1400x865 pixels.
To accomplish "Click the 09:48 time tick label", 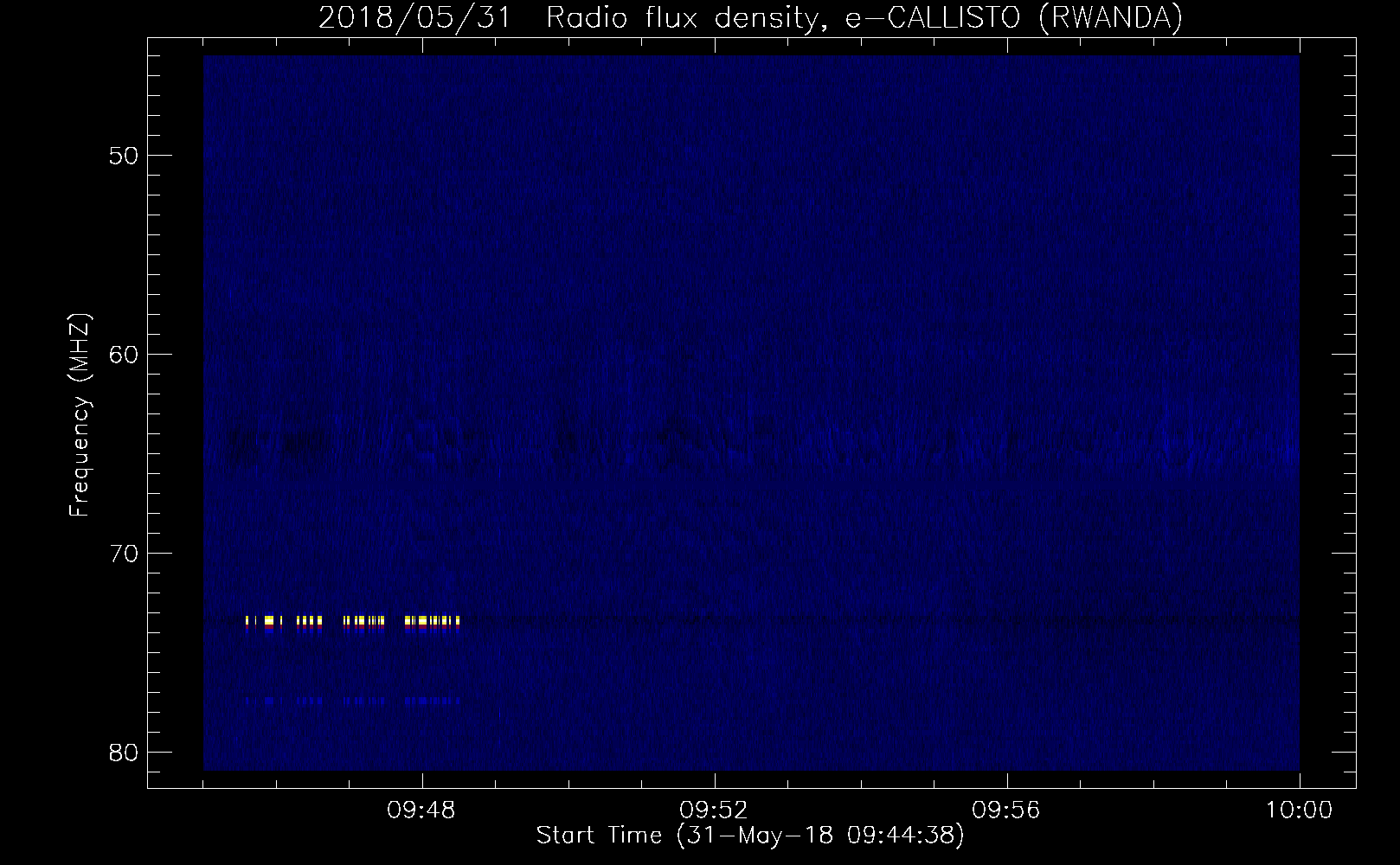I will coord(422,811).
